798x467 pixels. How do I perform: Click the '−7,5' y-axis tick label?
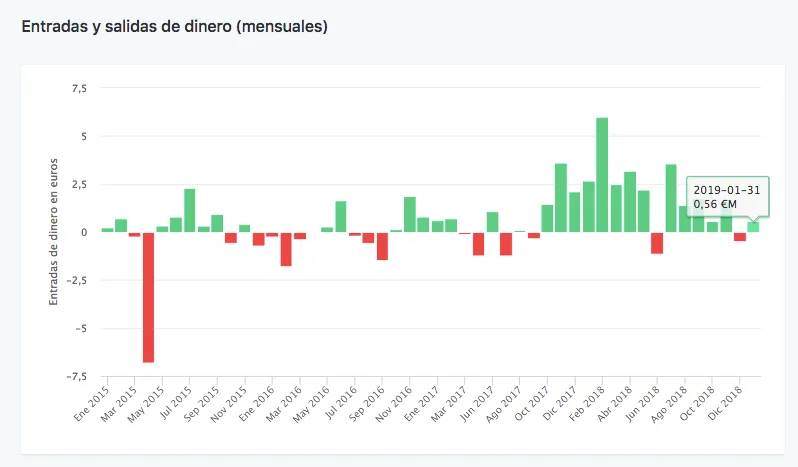click(77, 377)
